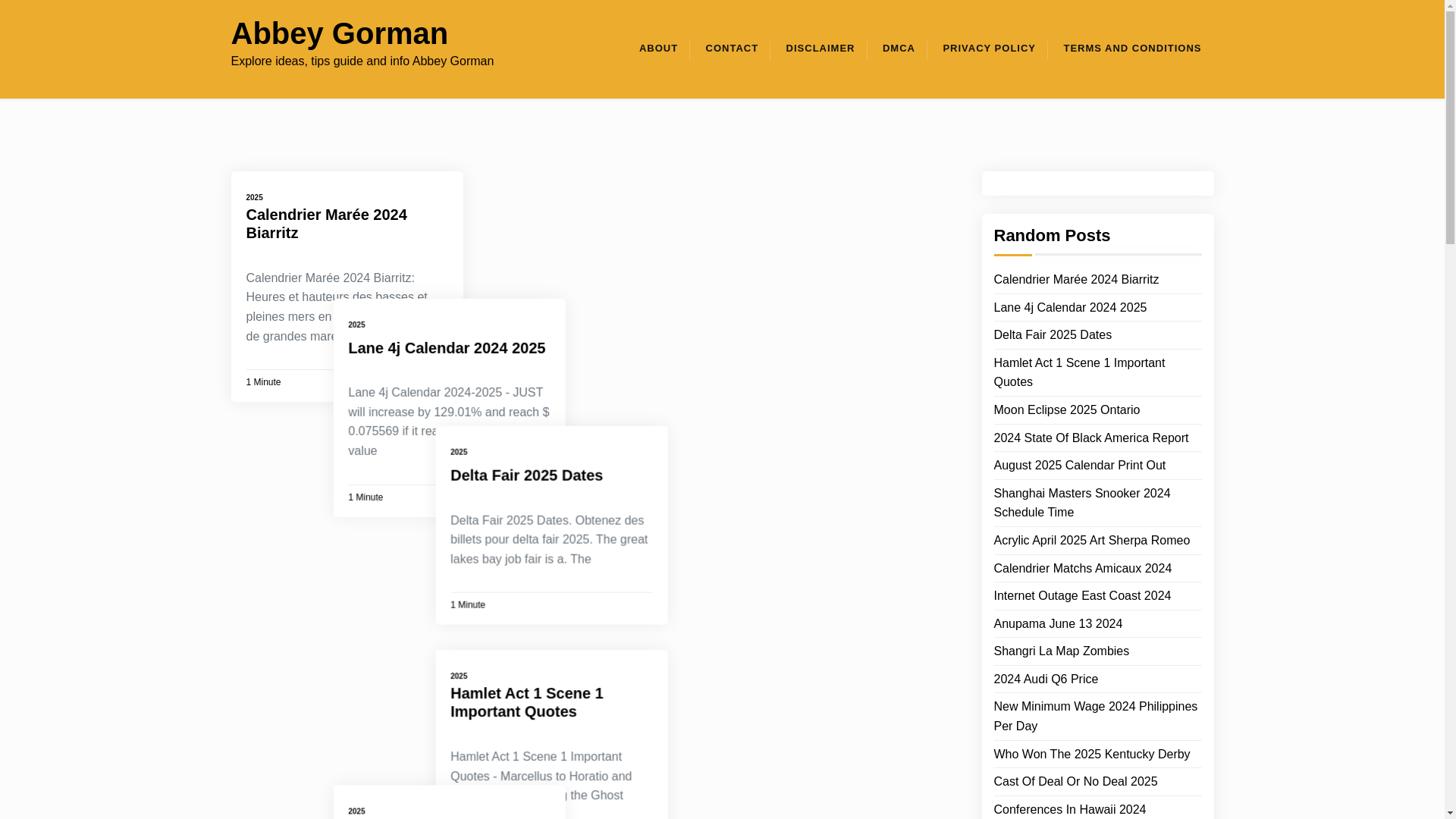Go to the About page

pos(658,49)
